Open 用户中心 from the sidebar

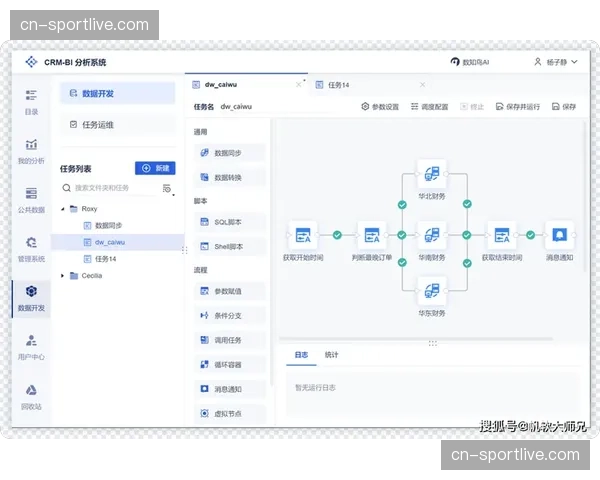click(31, 346)
